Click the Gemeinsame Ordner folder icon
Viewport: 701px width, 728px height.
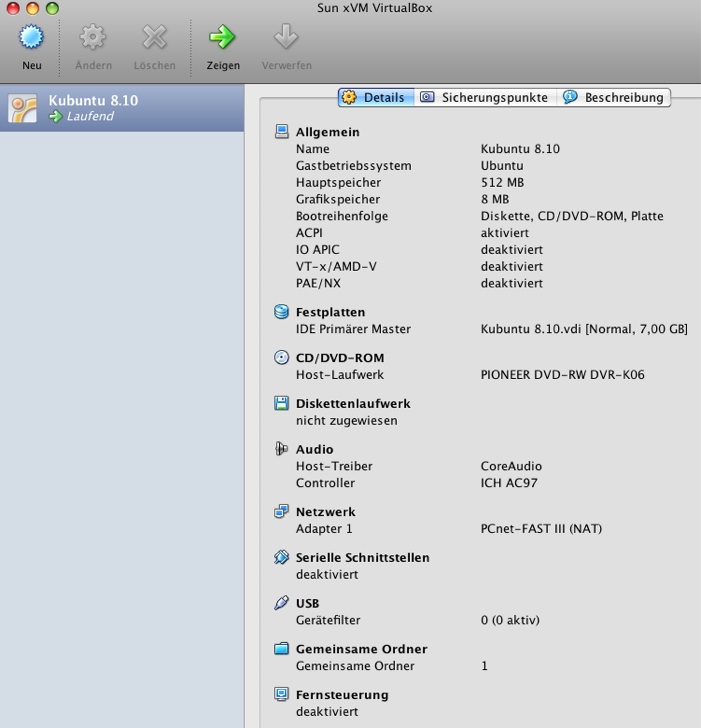coord(281,648)
